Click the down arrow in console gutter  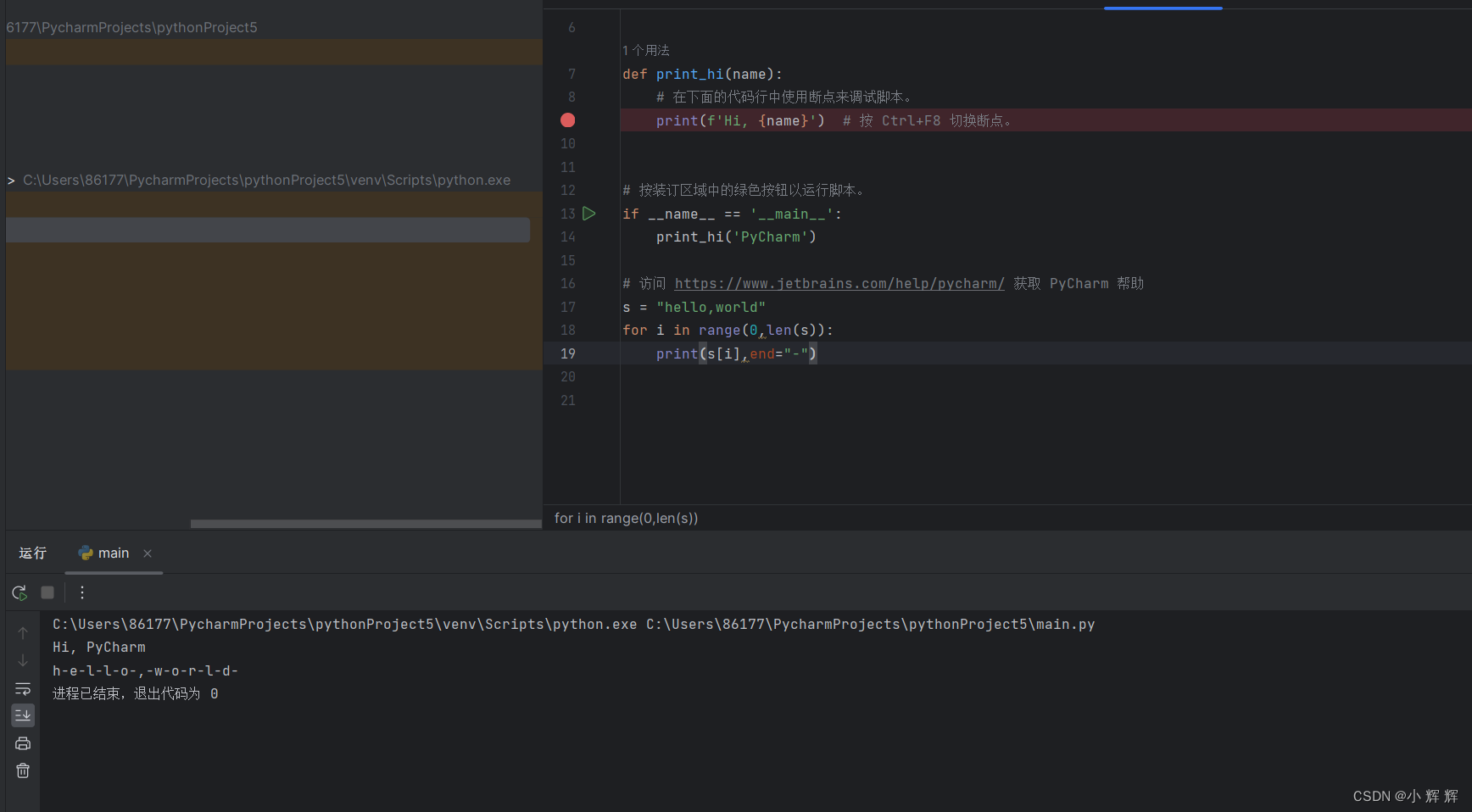(x=23, y=660)
